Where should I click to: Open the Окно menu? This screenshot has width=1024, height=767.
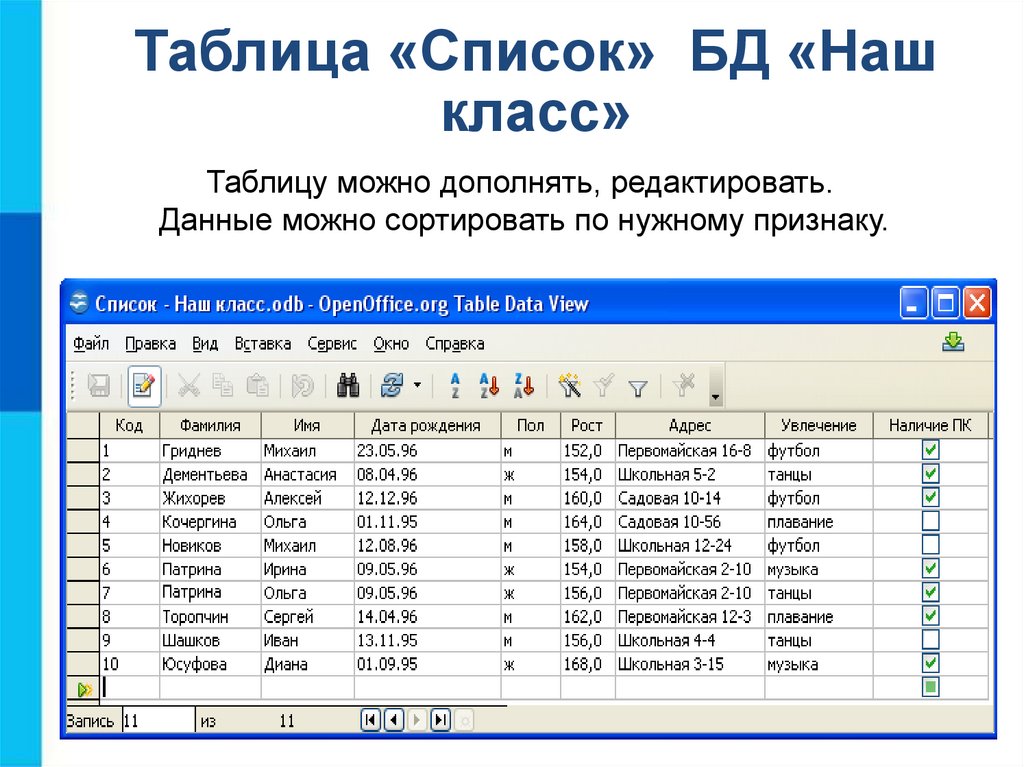click(x=391, y=344)
